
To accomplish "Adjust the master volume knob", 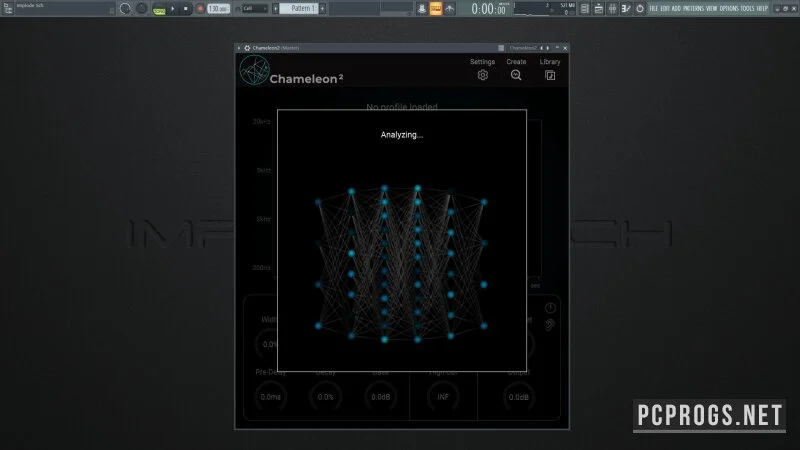I will (125, 9).
